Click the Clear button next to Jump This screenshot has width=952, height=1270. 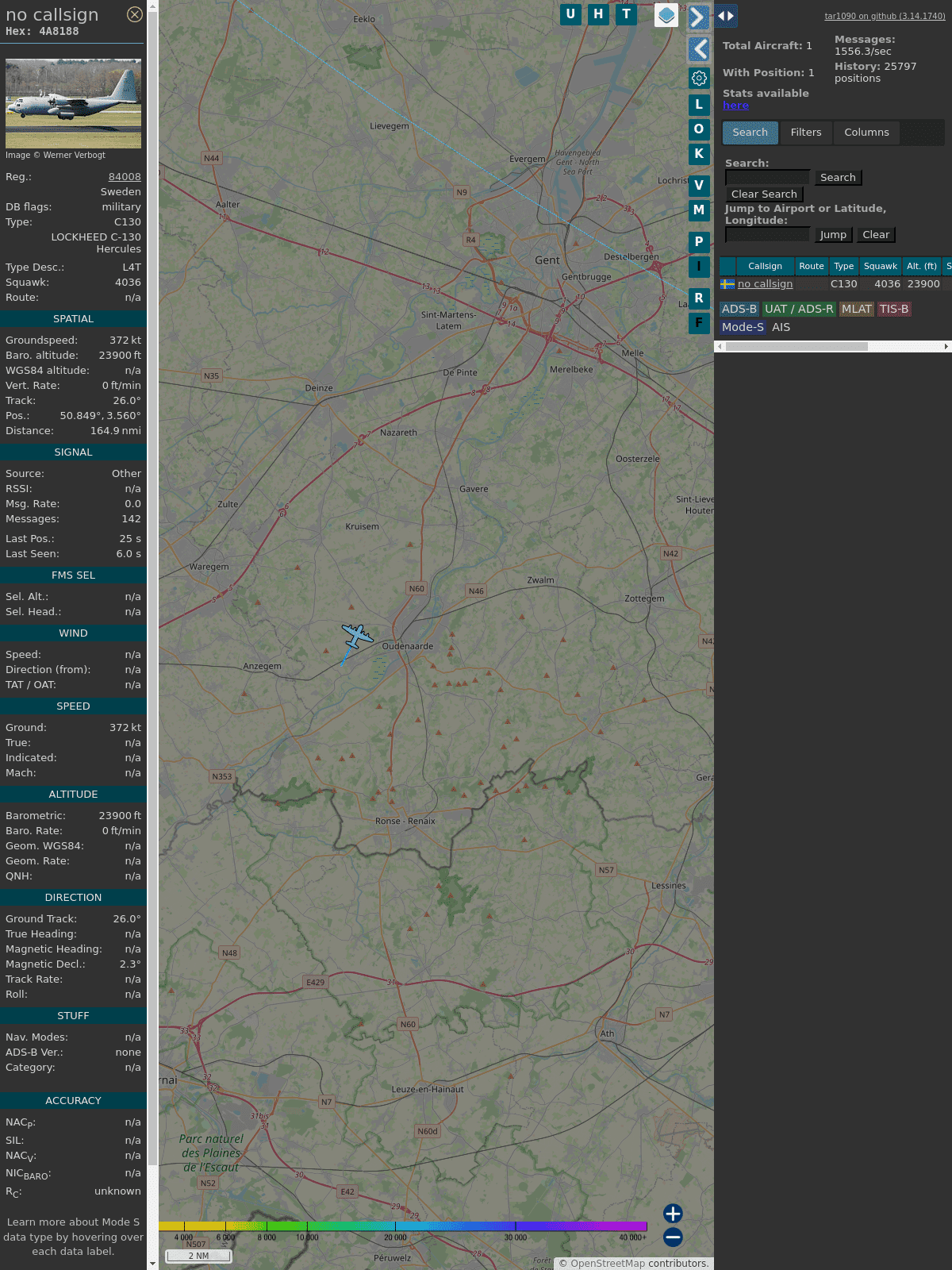tap(876, 235)
